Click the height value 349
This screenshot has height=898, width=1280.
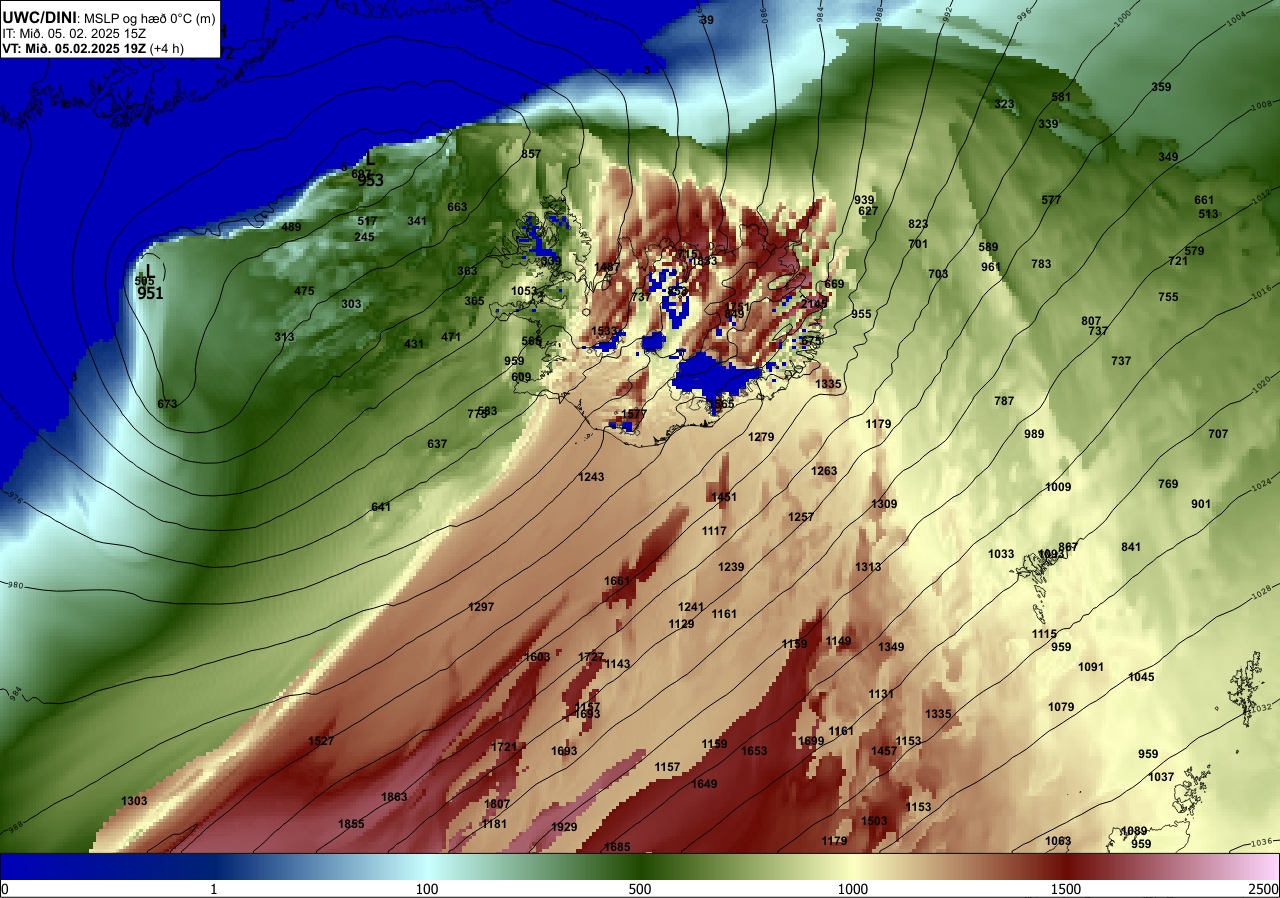point(1168,157)
